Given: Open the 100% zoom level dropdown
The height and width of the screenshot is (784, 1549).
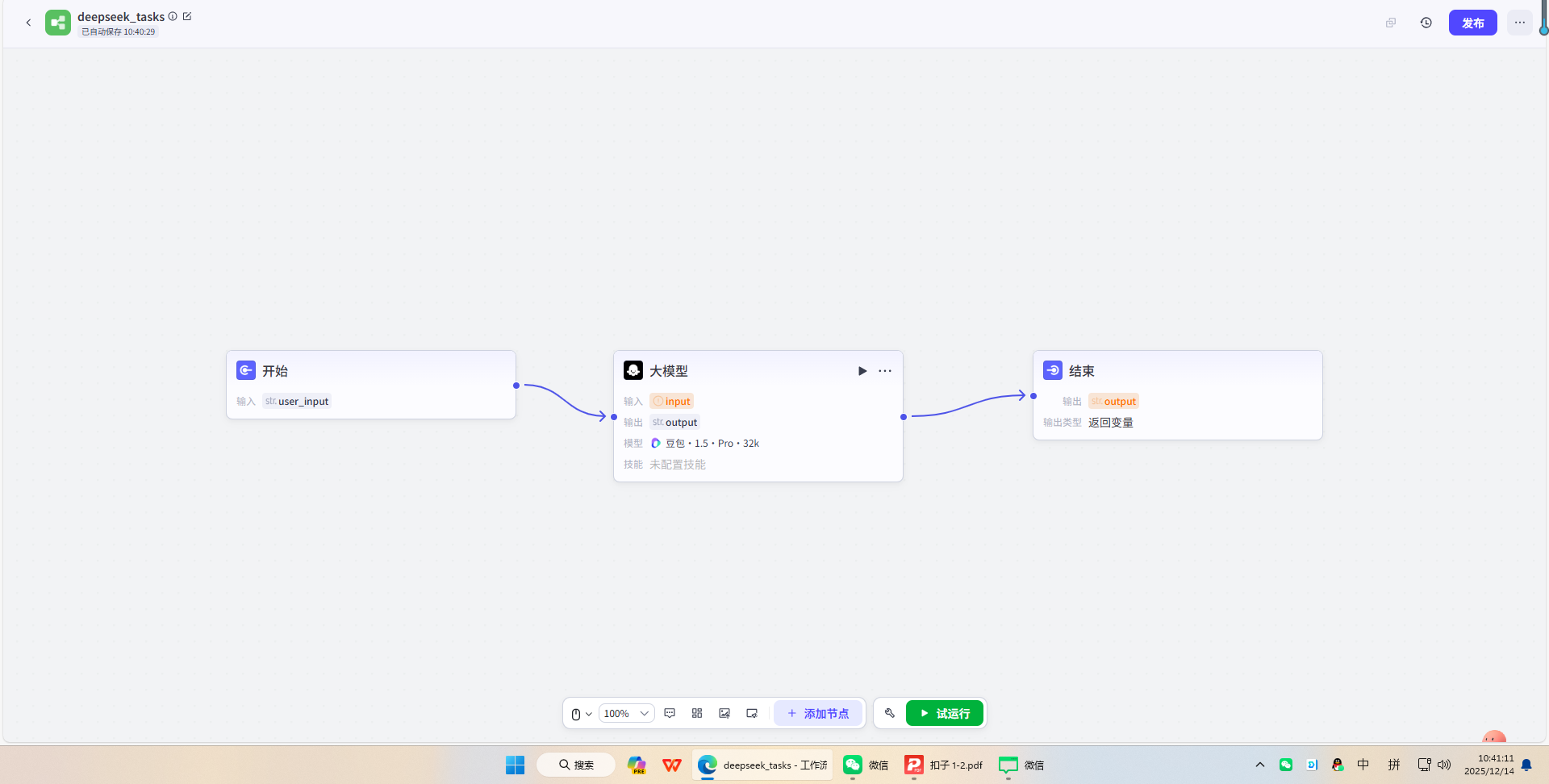Looking at the screenshot, I should [x=626, y=714].
